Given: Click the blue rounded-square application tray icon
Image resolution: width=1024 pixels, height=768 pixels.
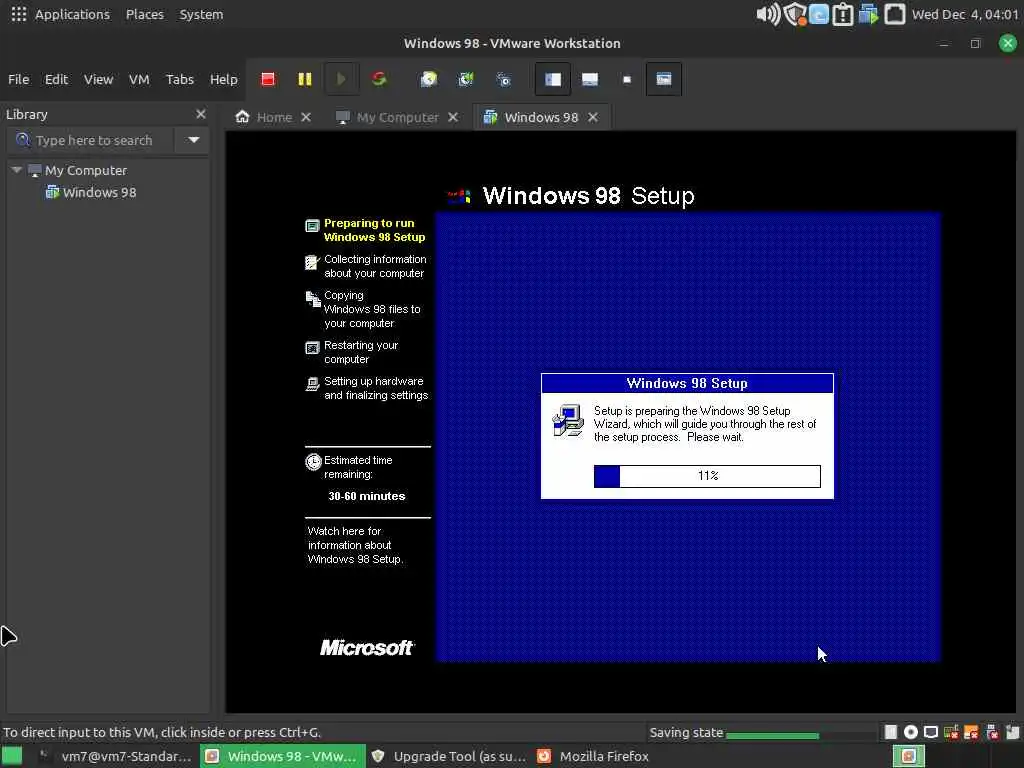Looking at the screenshot, I should 818,14.
